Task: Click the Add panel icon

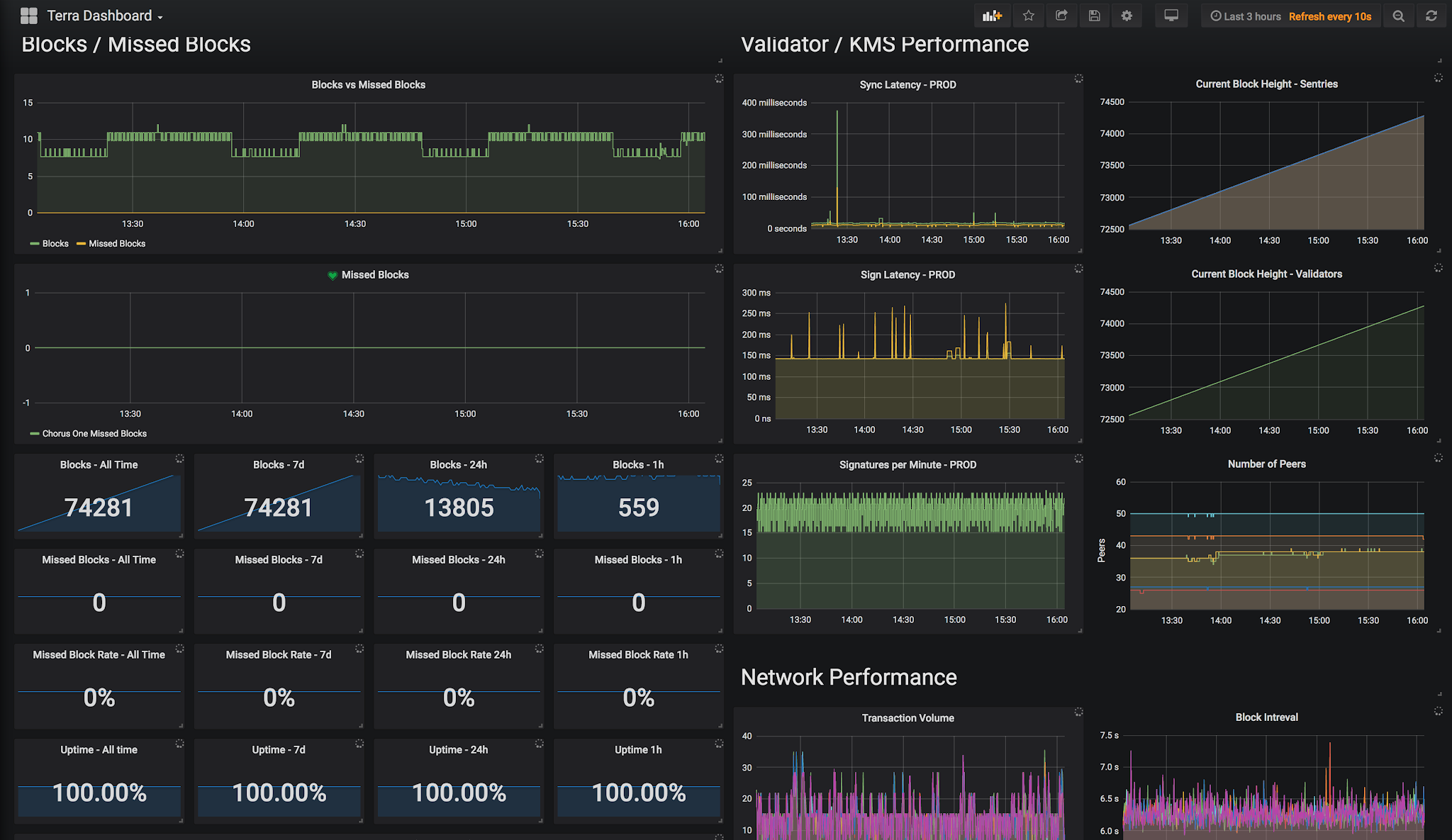Action: point(992,16)
